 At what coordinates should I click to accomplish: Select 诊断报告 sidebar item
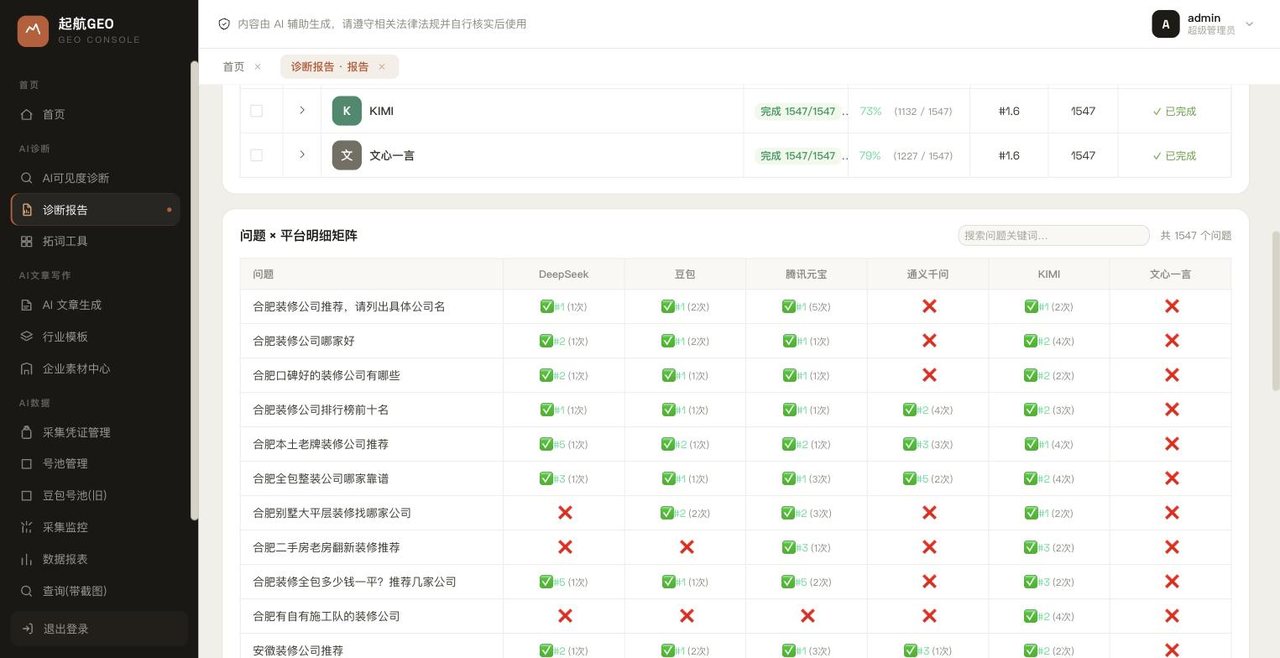click(95, 210)
